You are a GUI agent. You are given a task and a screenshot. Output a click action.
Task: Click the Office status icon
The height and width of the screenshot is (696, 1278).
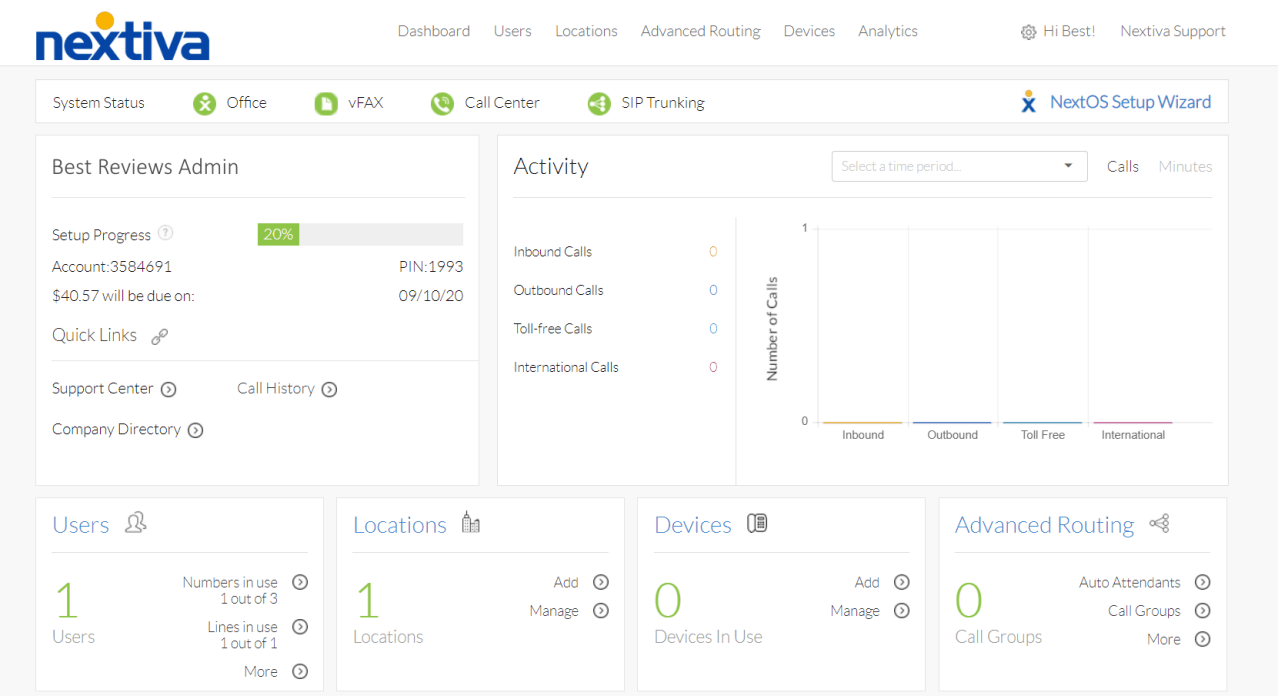point(204,102)
